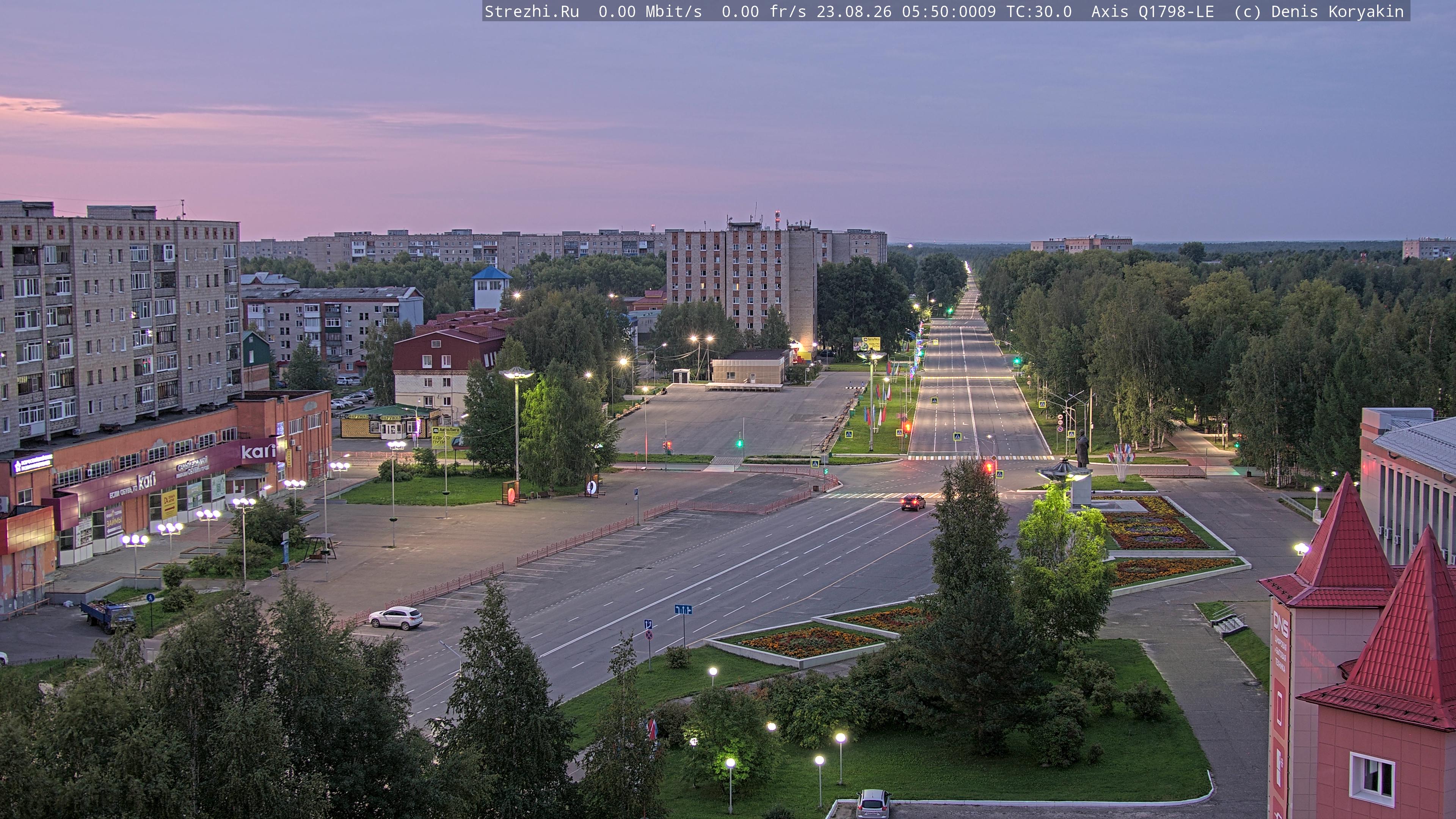Click the "05:50:0009" time stamp
Image resolution: width=1456 pixels, height=819 pixels.
(x=948, y=12)
